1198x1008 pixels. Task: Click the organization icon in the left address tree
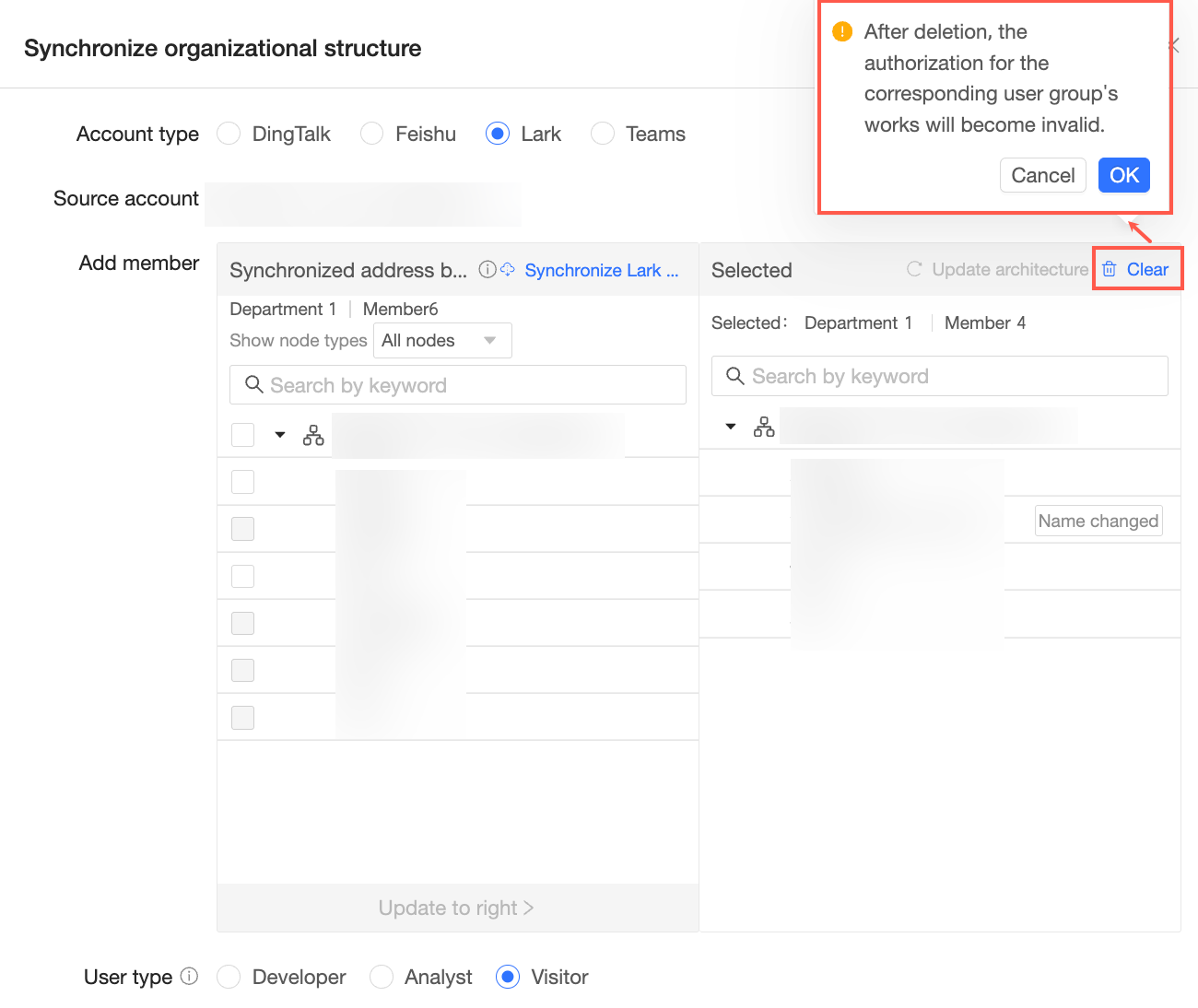(313, 435)
